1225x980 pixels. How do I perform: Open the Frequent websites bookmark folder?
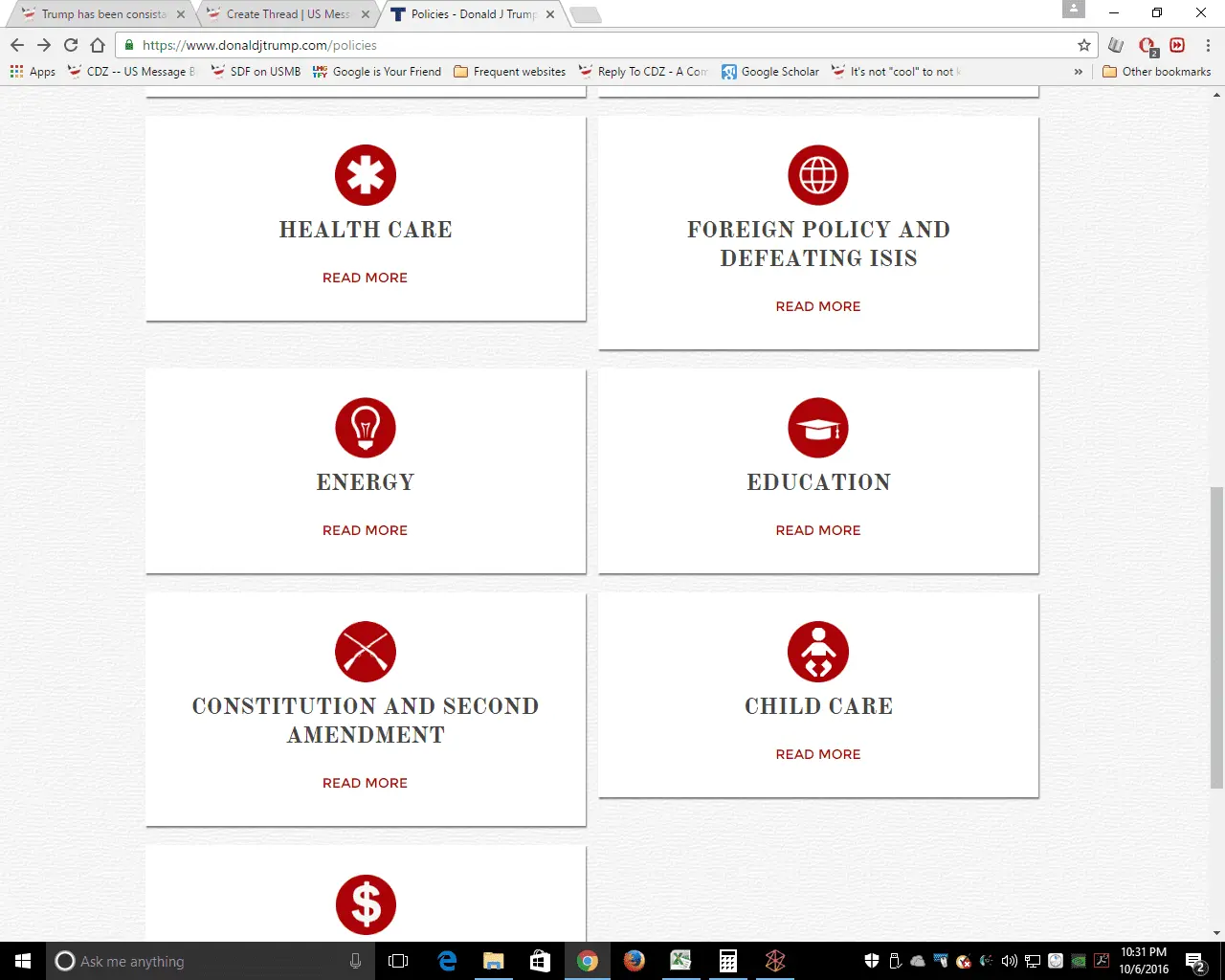click(x=509, y=72)
